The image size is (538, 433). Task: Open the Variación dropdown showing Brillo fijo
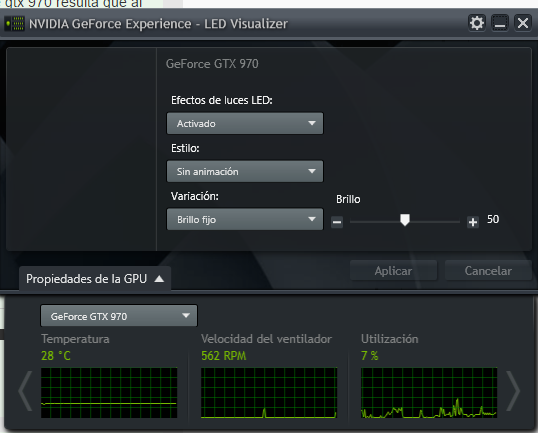(245, 219)
